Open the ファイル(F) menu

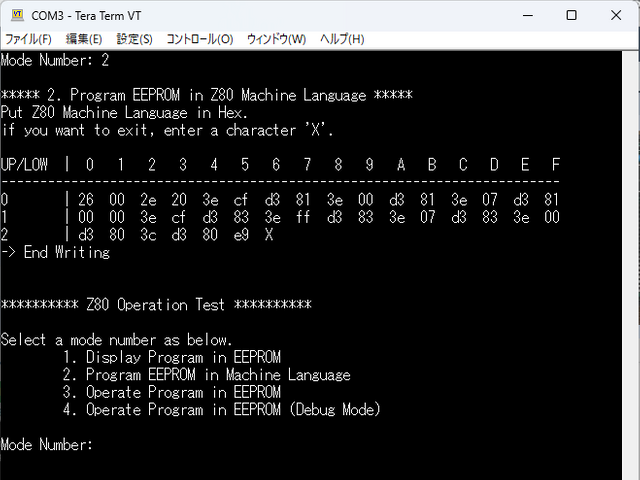point(28,39)
